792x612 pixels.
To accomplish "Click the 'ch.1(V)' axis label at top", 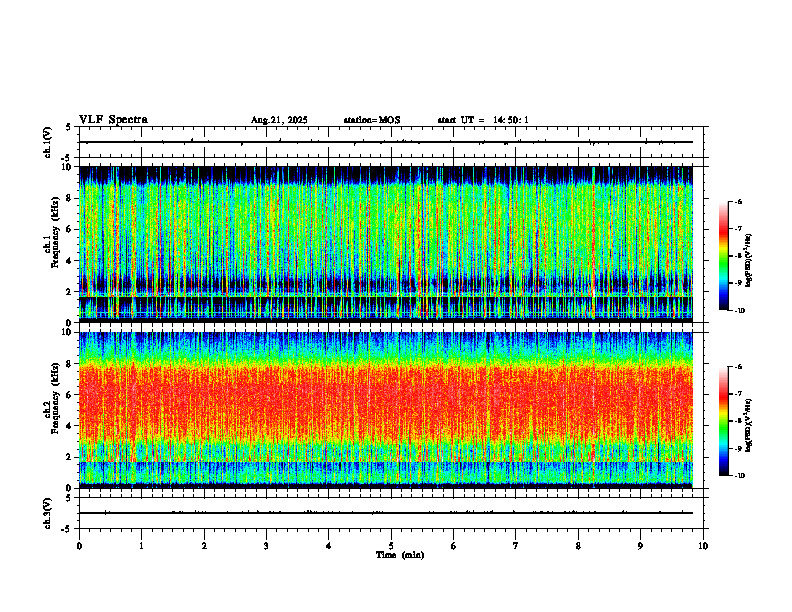I will [48, 142].
